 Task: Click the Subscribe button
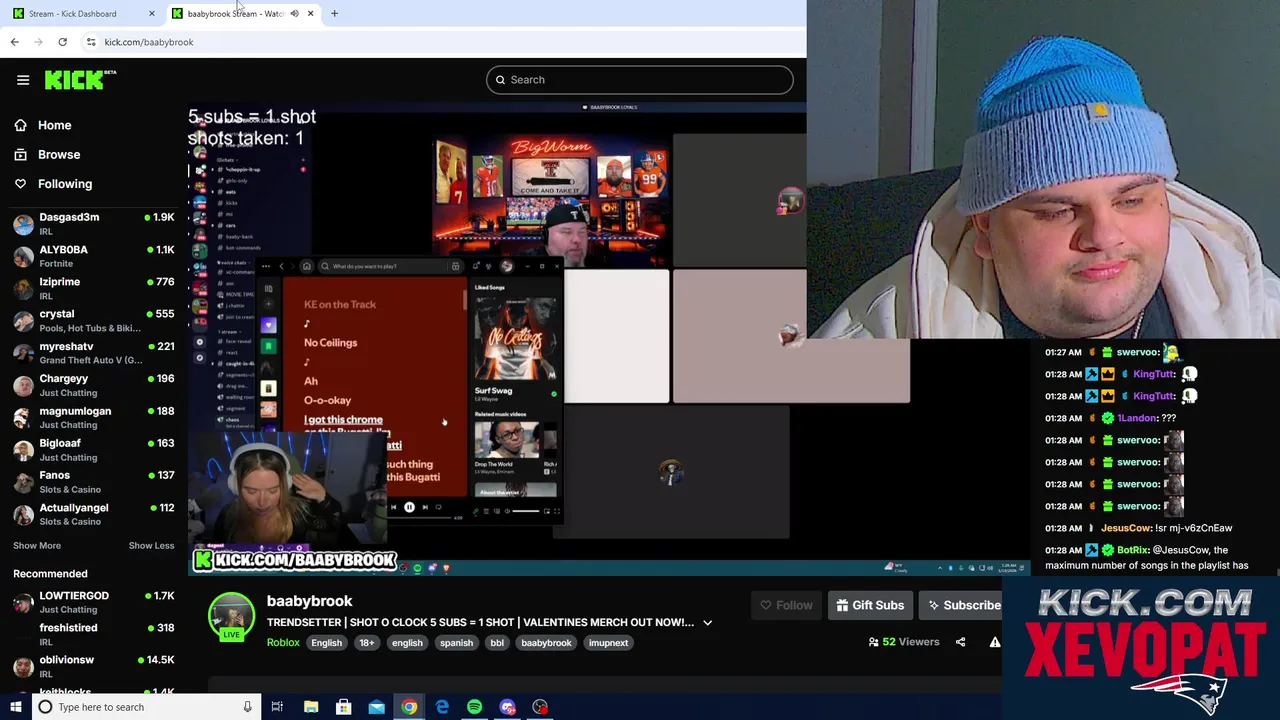coord(962,605)
